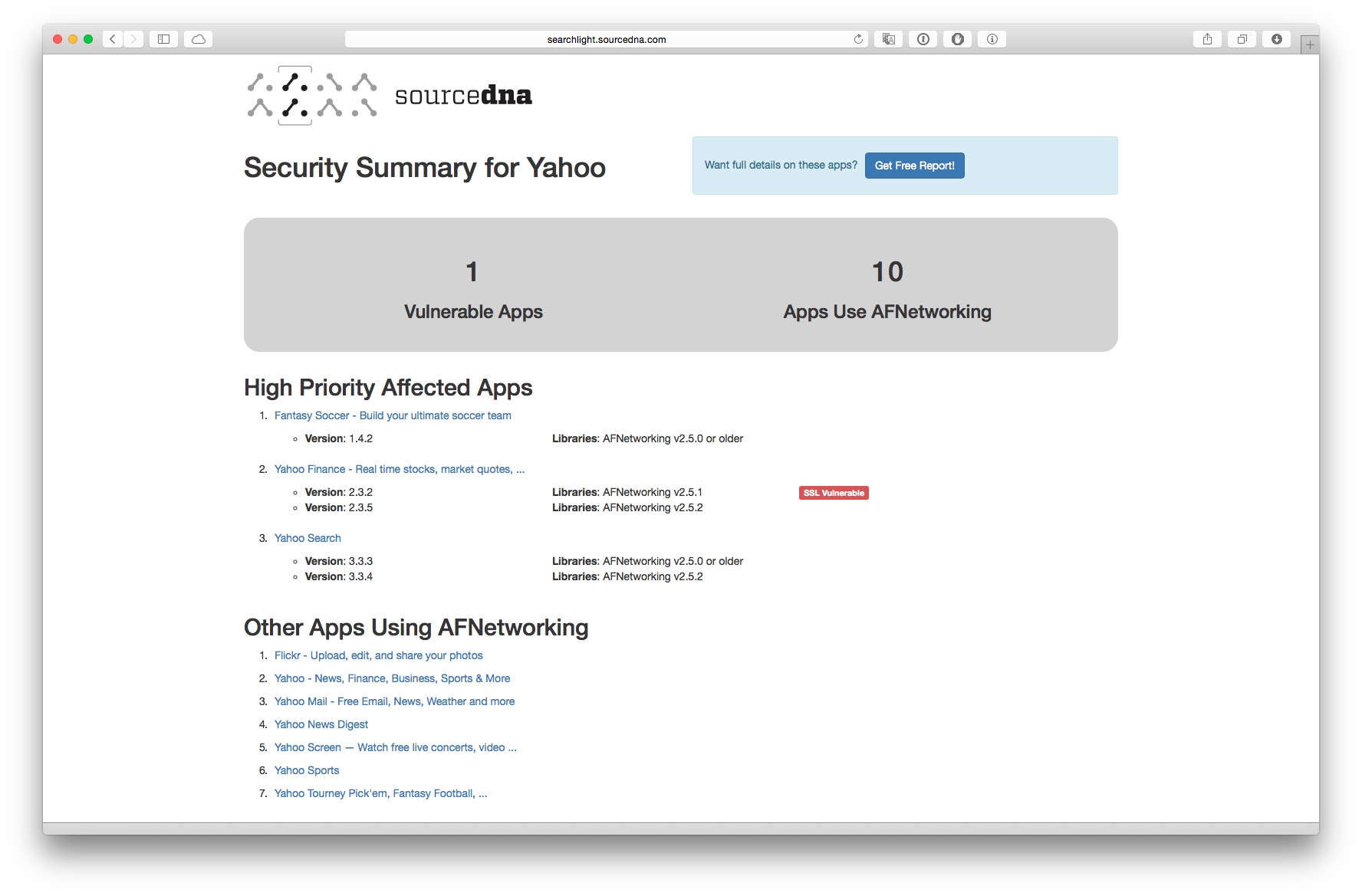Click the info extension icon

point(992,39)
